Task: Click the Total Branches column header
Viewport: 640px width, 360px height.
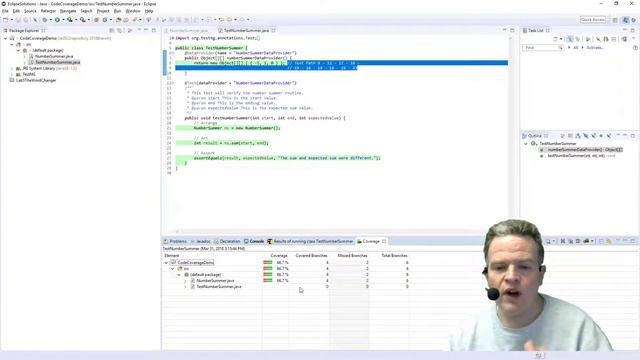Action: click(x=394, y=256)
